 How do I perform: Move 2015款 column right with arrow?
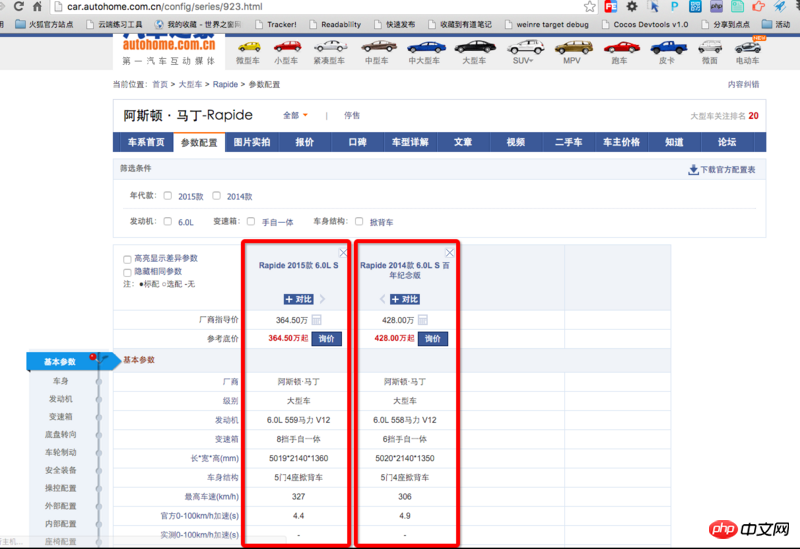pos(322,299)
